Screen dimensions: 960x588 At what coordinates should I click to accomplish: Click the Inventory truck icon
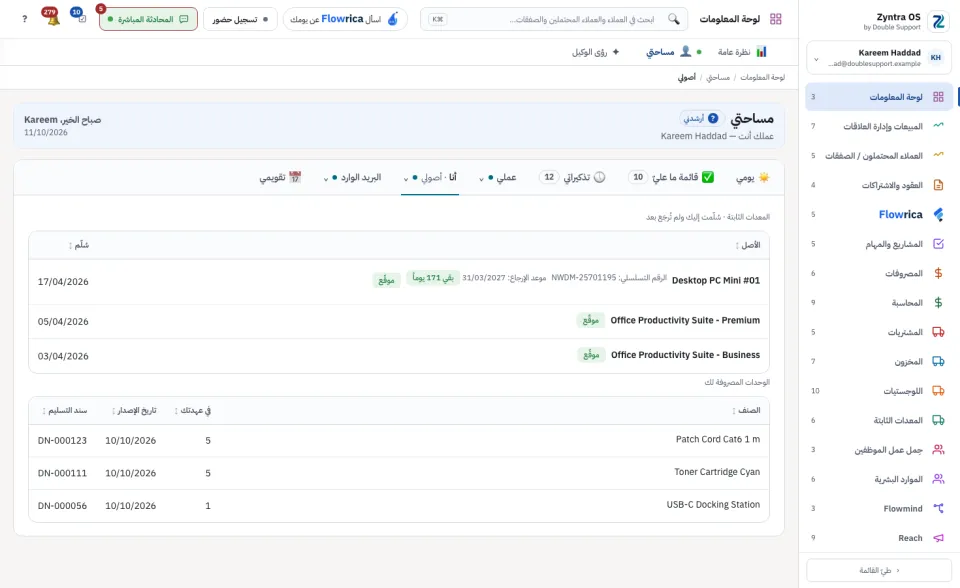(x=938, y=361)
